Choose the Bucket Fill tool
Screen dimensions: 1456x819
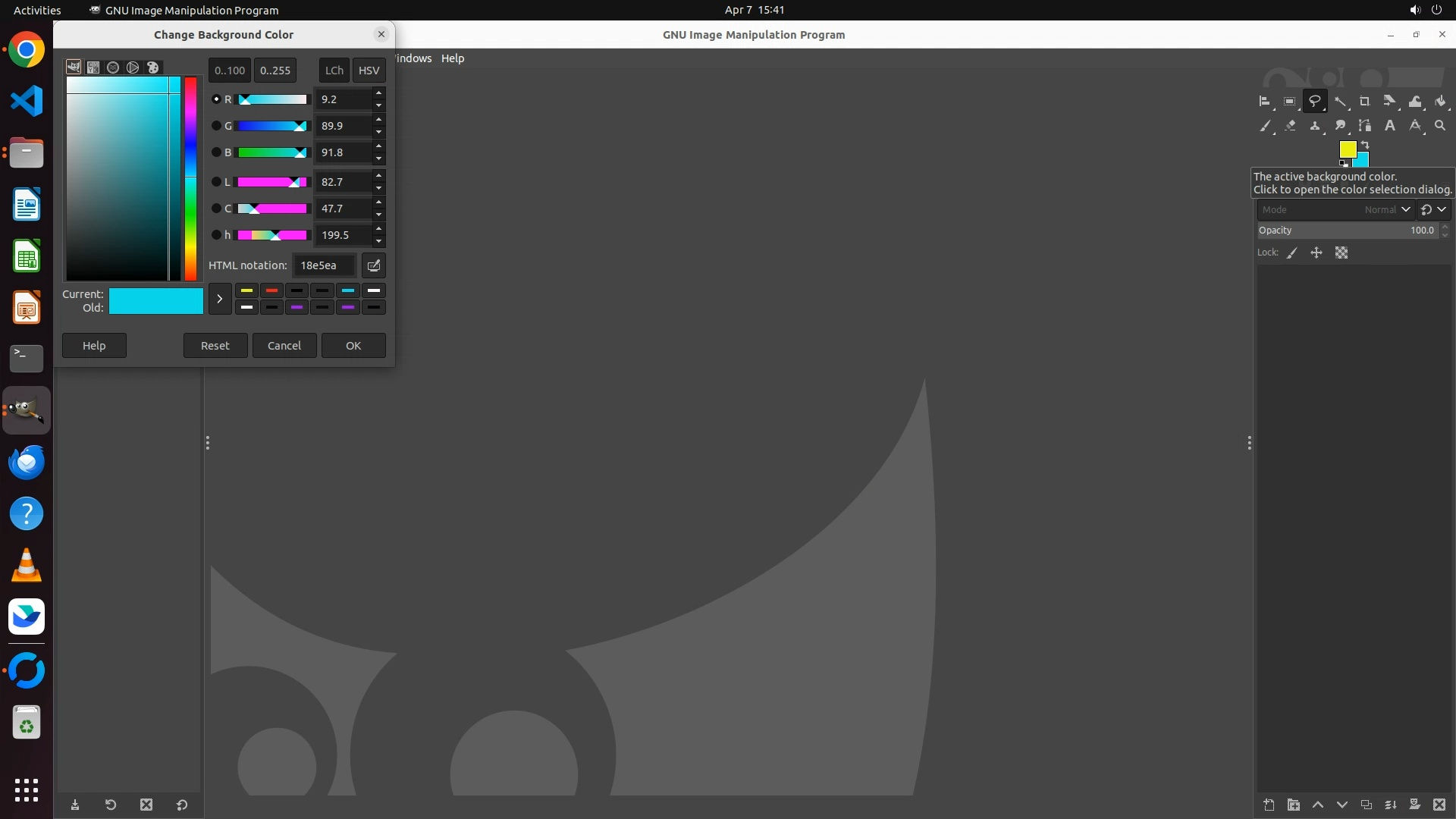[1440, 102]
